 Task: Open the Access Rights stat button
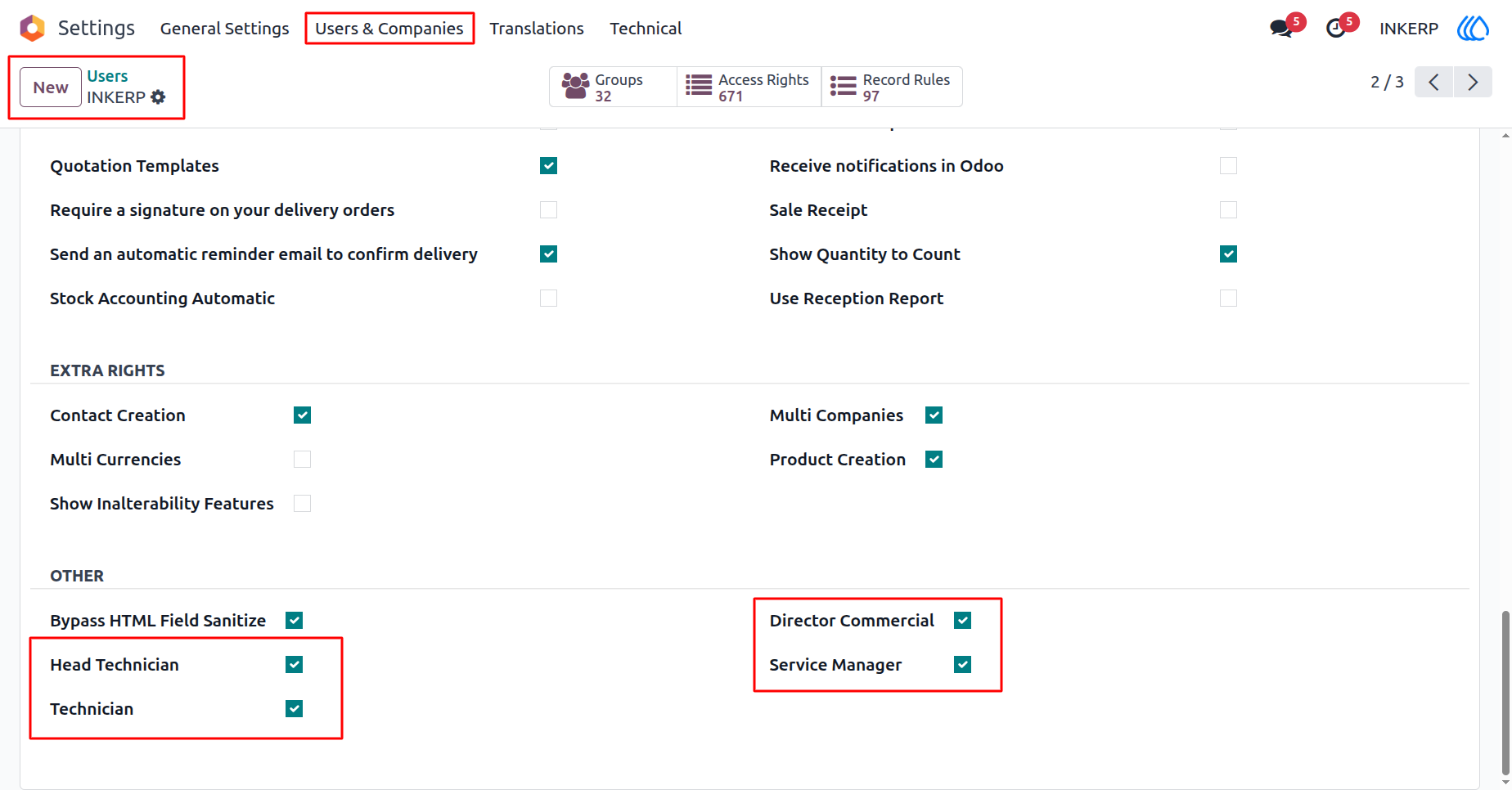[x=749, y=87]
